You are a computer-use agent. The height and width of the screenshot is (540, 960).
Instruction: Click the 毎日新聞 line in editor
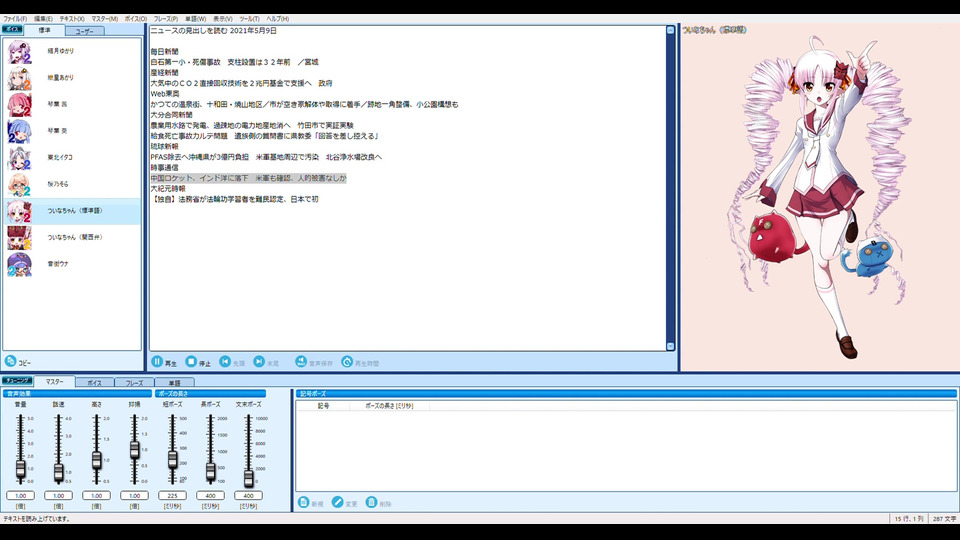[165, 51]
